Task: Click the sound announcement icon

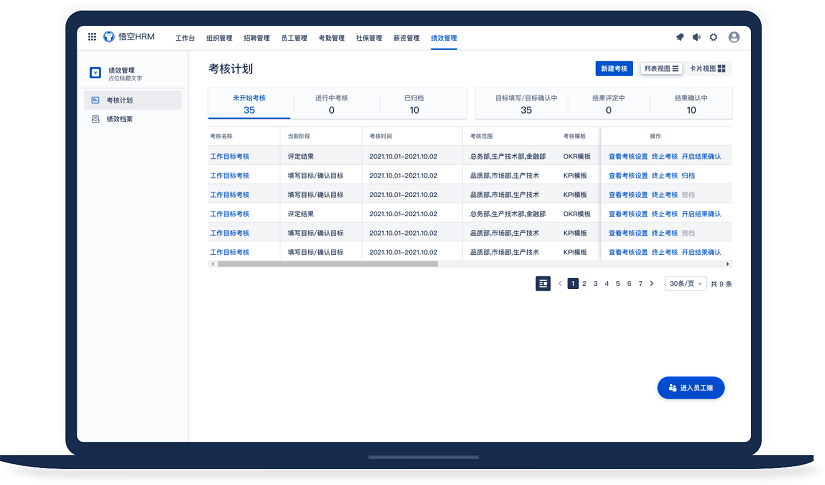Action: point(697,37)
